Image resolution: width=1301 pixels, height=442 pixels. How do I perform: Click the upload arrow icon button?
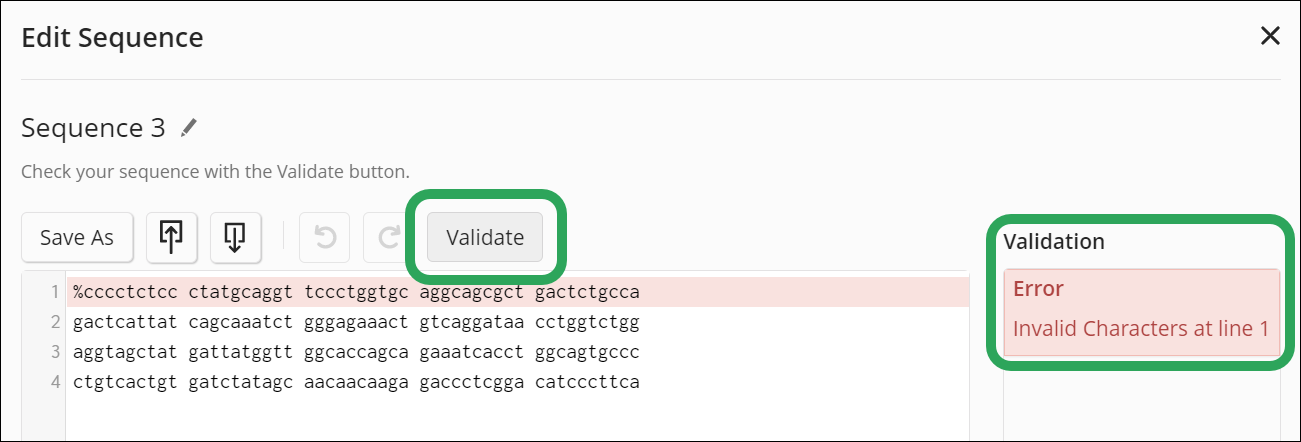(171, 237)
